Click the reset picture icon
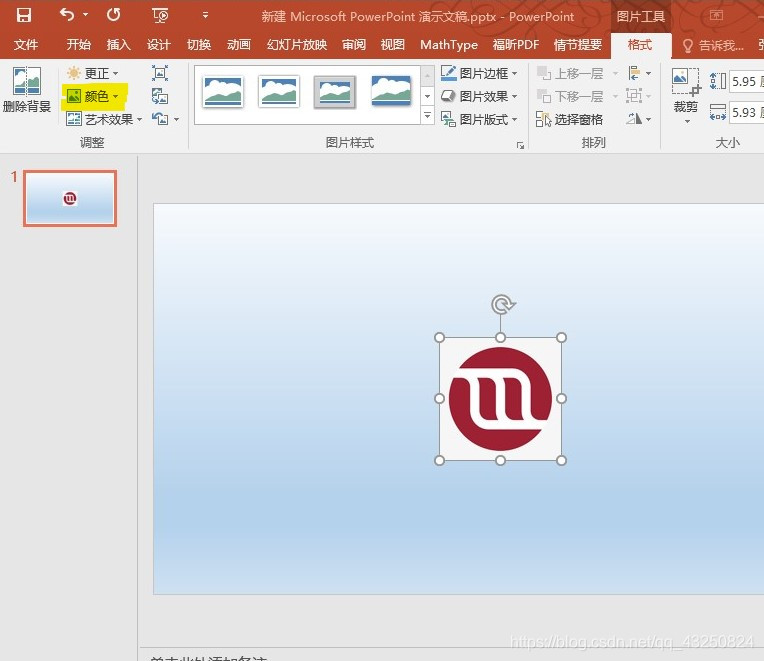Screen dimensions: 764x661 tap(160, 118)
